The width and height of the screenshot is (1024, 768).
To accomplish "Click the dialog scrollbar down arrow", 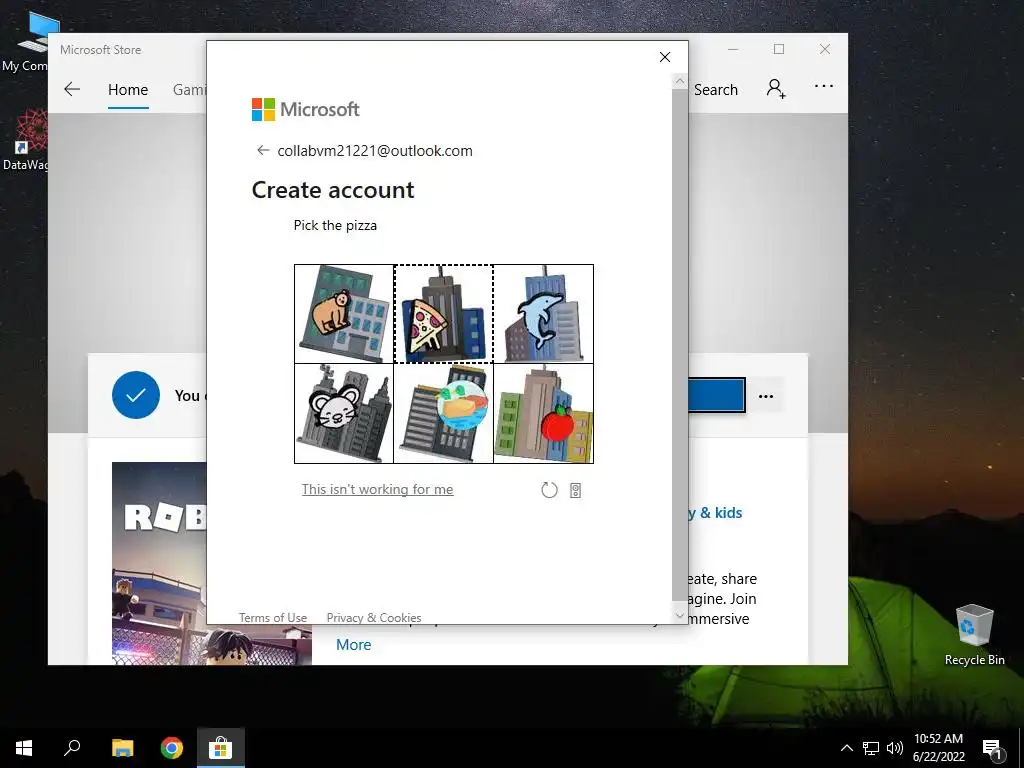I will [x=679, y=615].
